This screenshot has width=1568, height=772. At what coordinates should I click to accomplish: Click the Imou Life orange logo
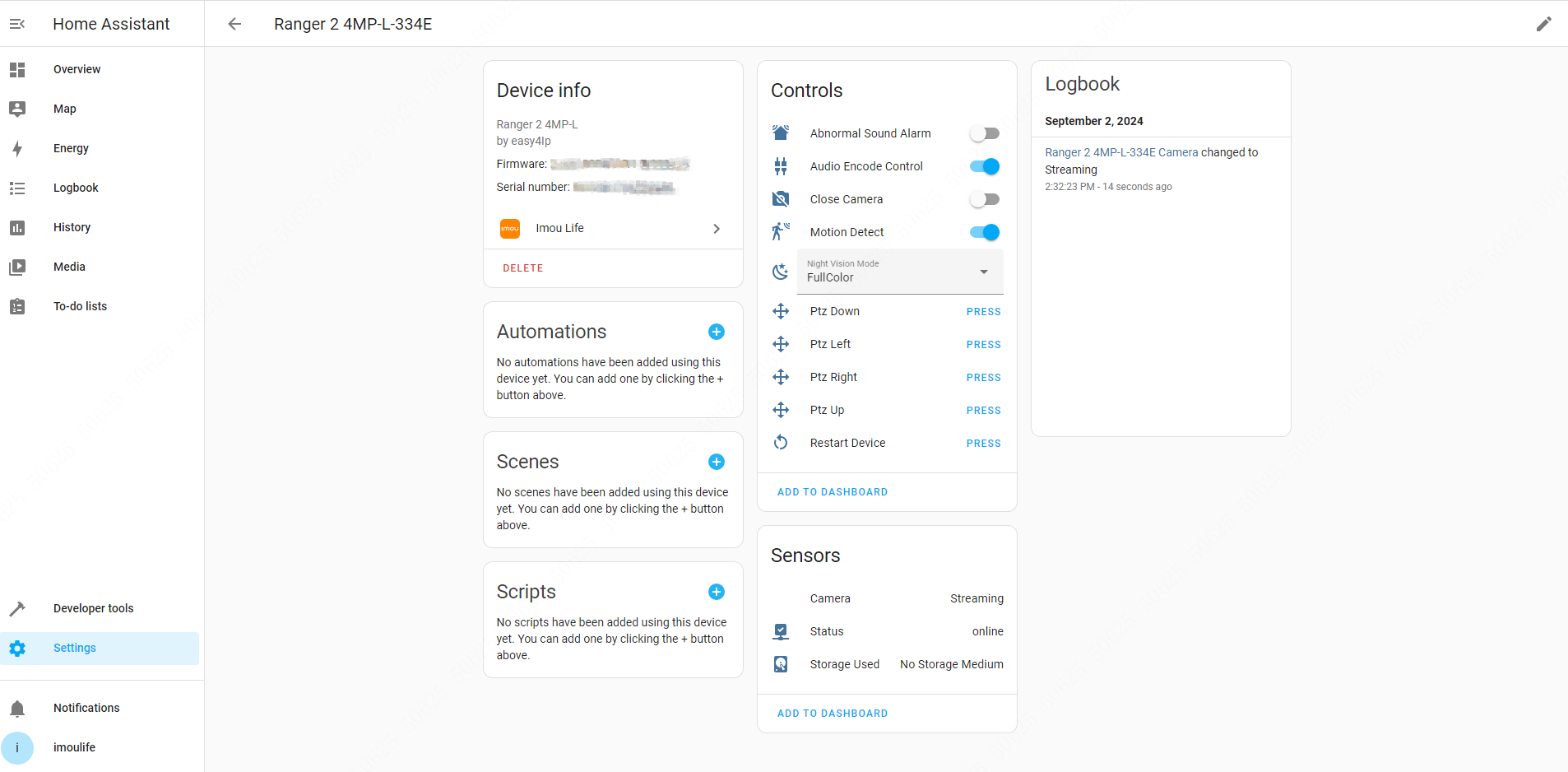click(x=510, y=229)
